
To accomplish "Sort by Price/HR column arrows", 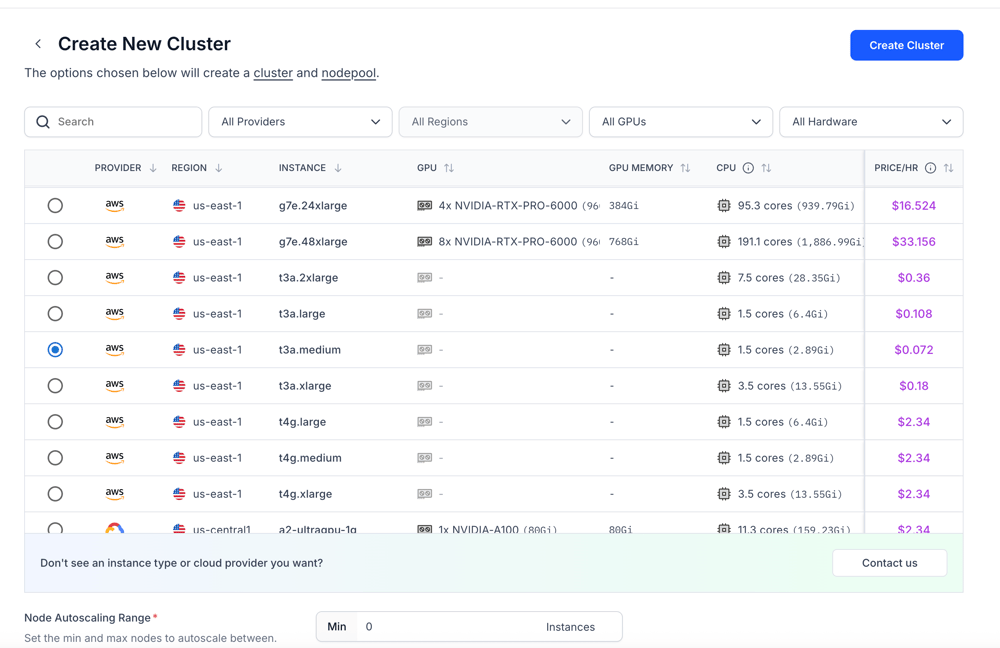I will (948, 168).
